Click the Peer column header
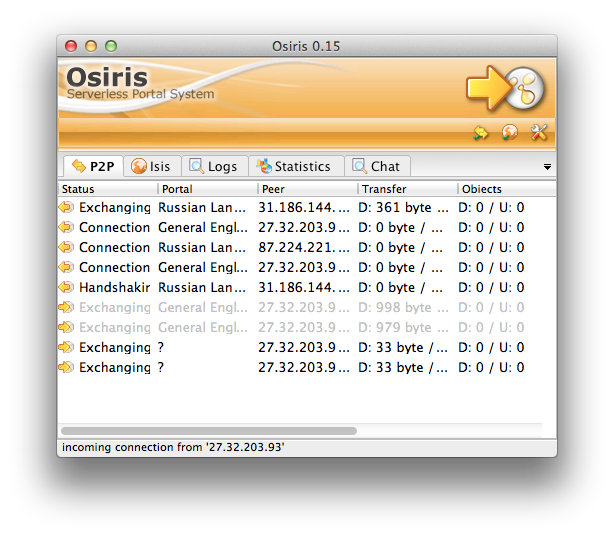 click(306, 189)
